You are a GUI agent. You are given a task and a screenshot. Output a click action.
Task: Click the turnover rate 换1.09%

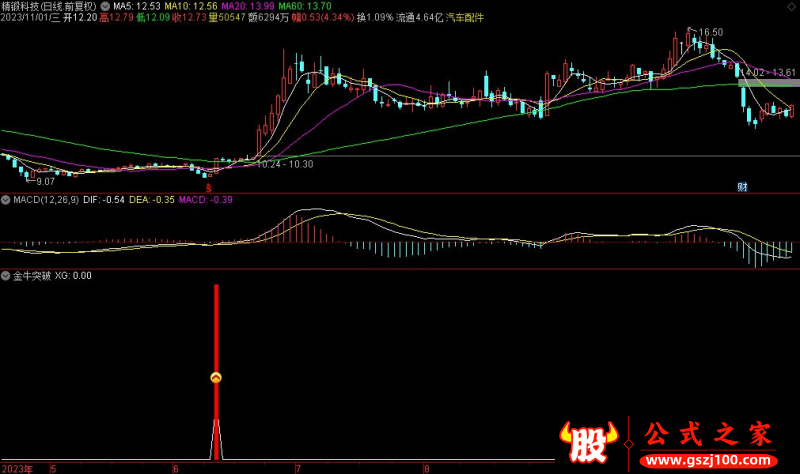[x=375, y=17]
